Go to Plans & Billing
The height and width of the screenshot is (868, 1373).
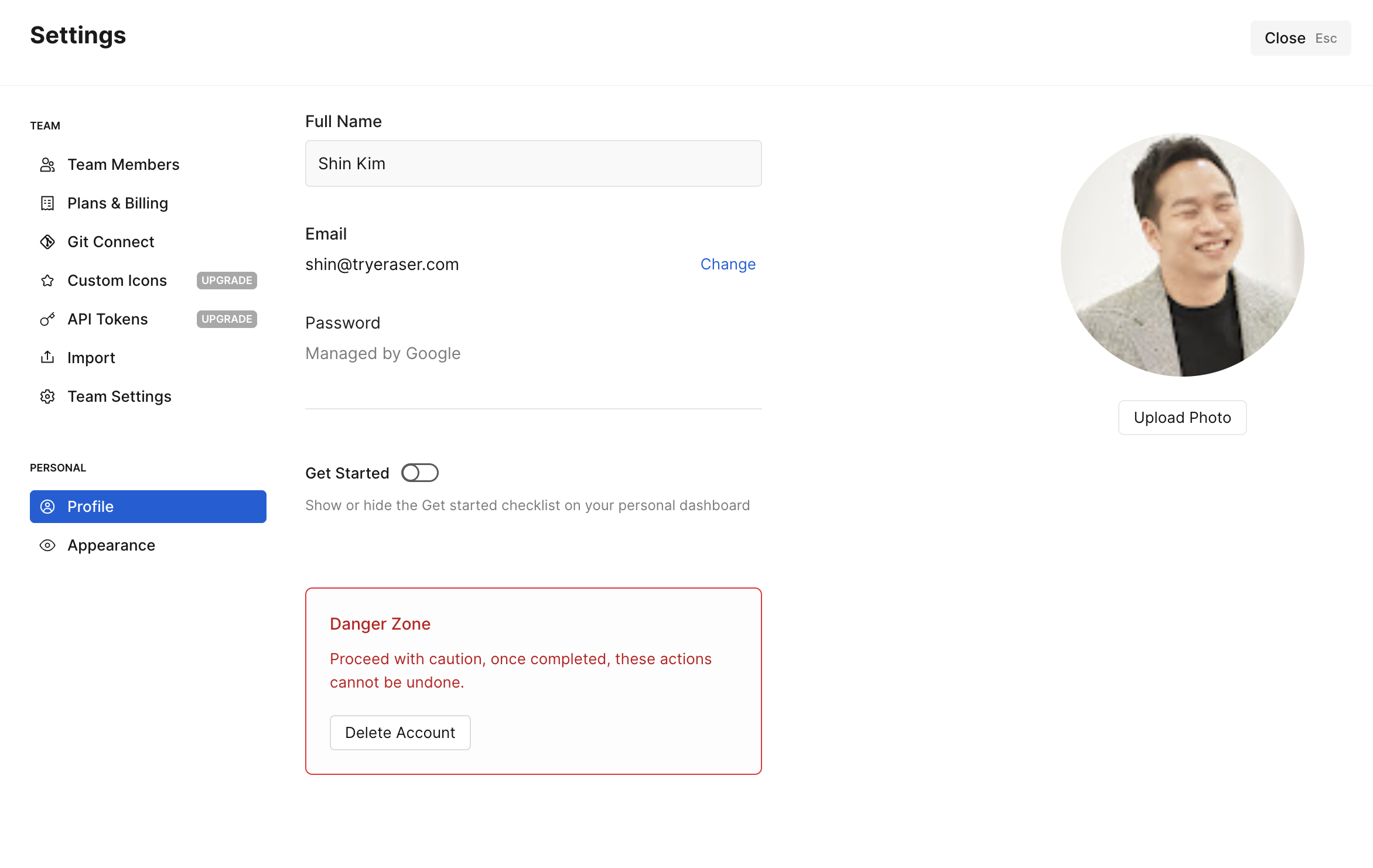pos(148,203)
